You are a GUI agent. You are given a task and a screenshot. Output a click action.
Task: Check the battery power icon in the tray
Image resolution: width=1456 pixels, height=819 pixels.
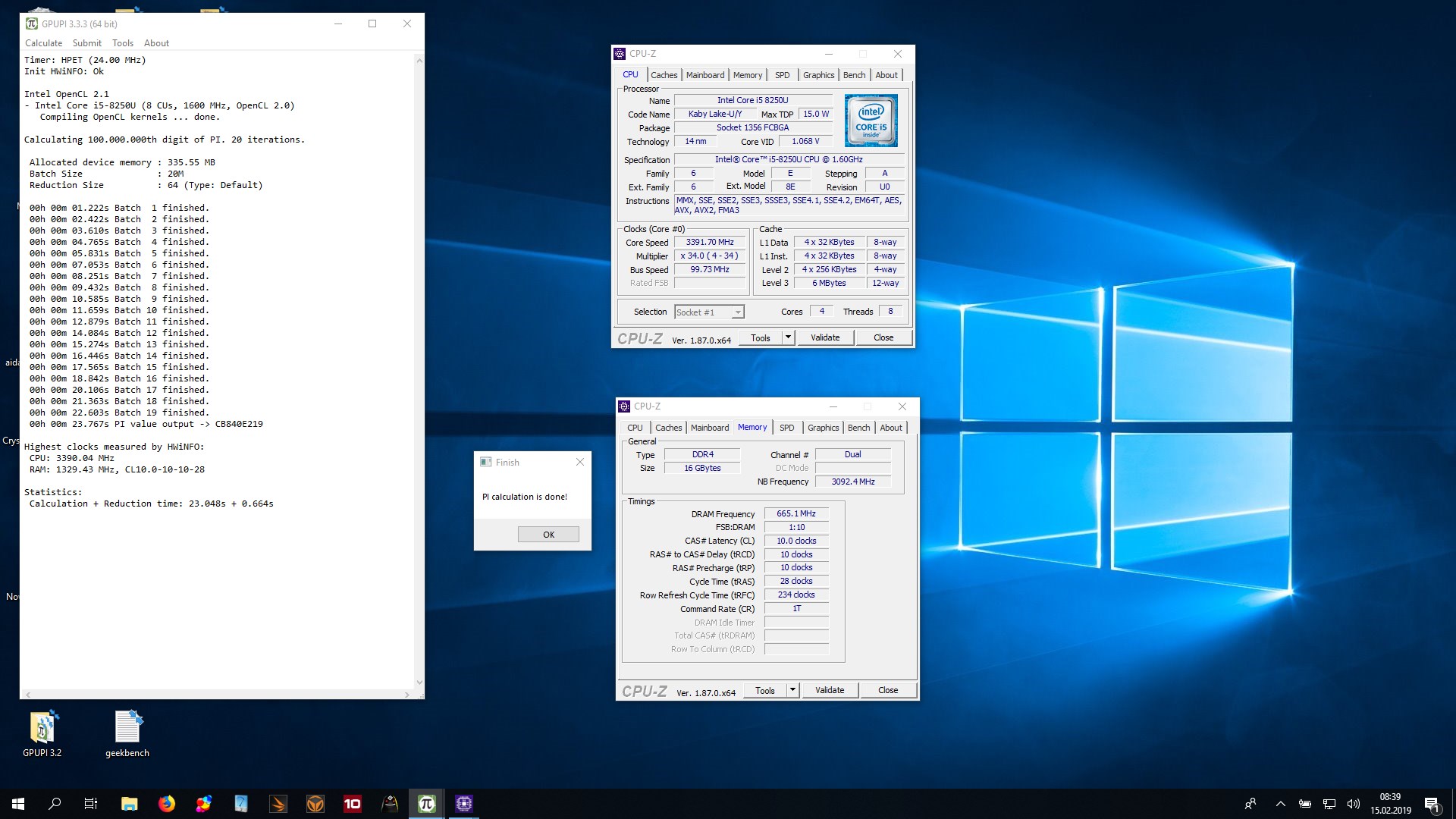click(x=1305, y=804)
